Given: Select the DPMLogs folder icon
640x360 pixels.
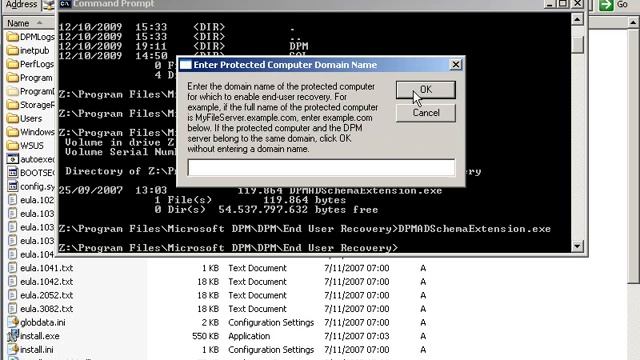Looking at the screenshot, I should coord(13,37).
